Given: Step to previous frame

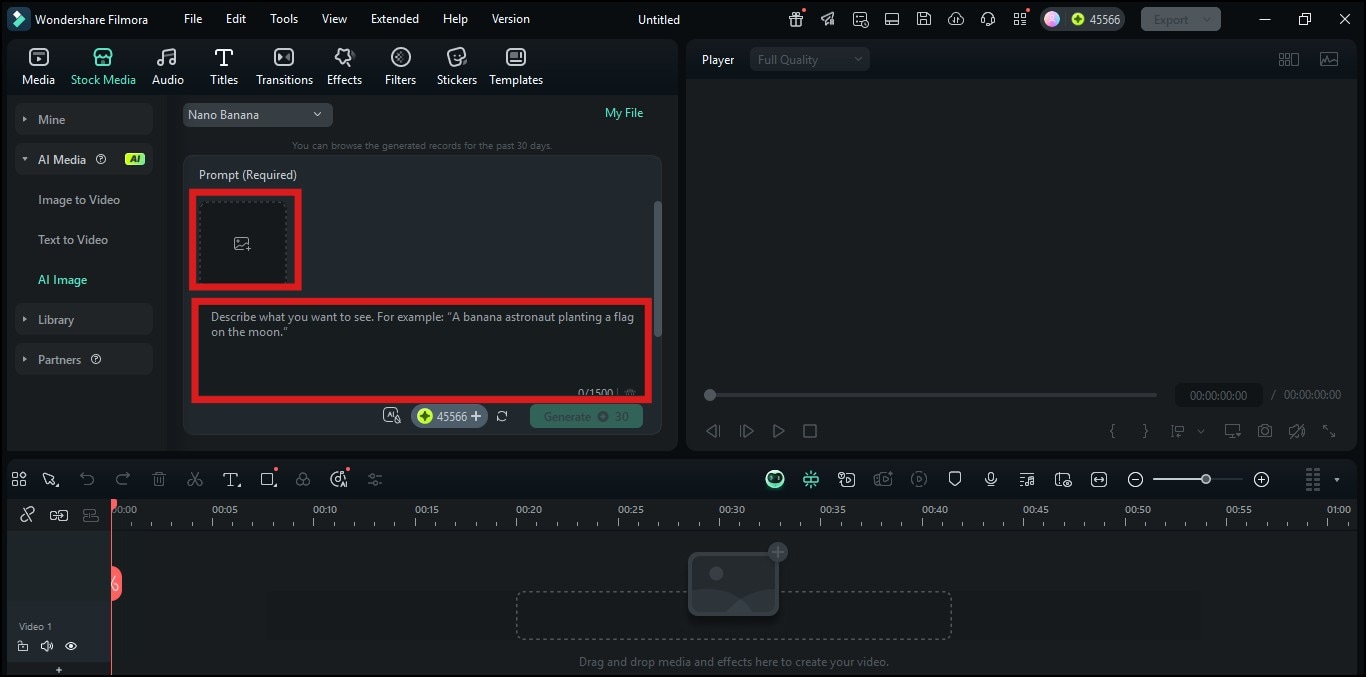Looking at the screenshot, I should pos(713,431).
